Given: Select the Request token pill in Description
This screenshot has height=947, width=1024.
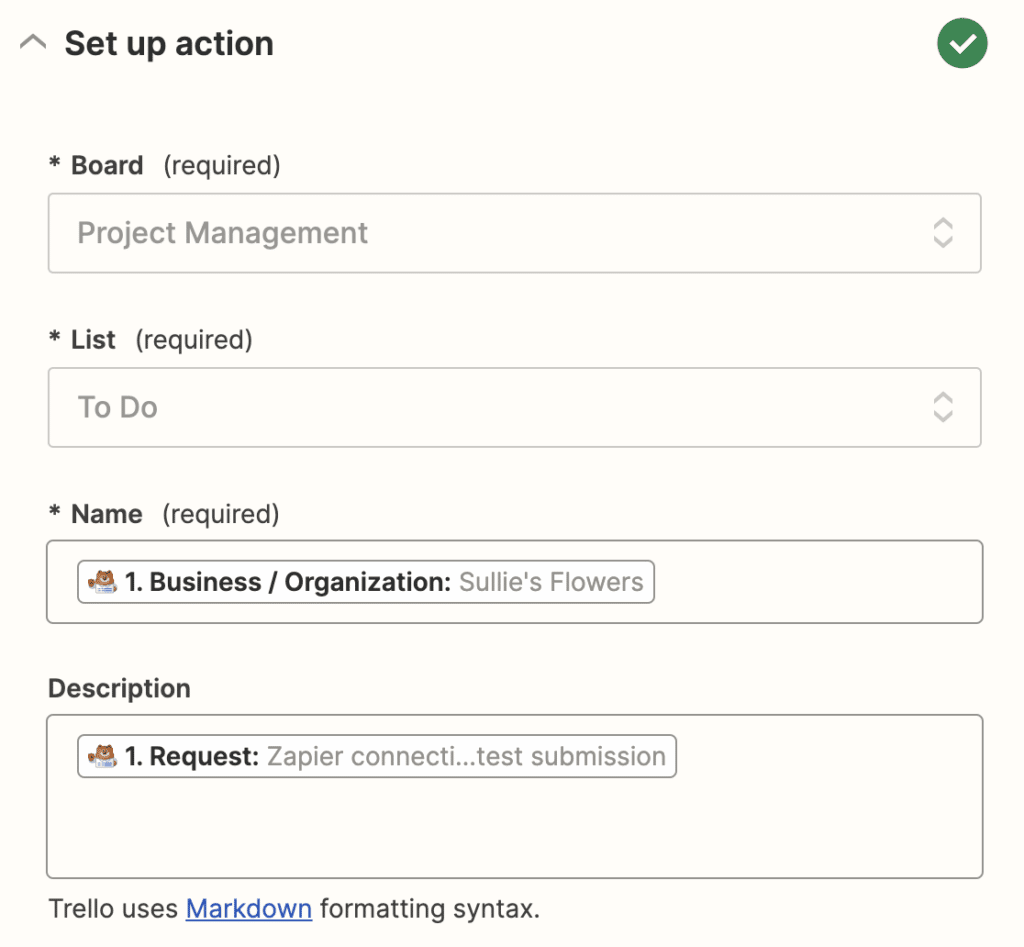Looking at the screenshot, I should (376, 756).
